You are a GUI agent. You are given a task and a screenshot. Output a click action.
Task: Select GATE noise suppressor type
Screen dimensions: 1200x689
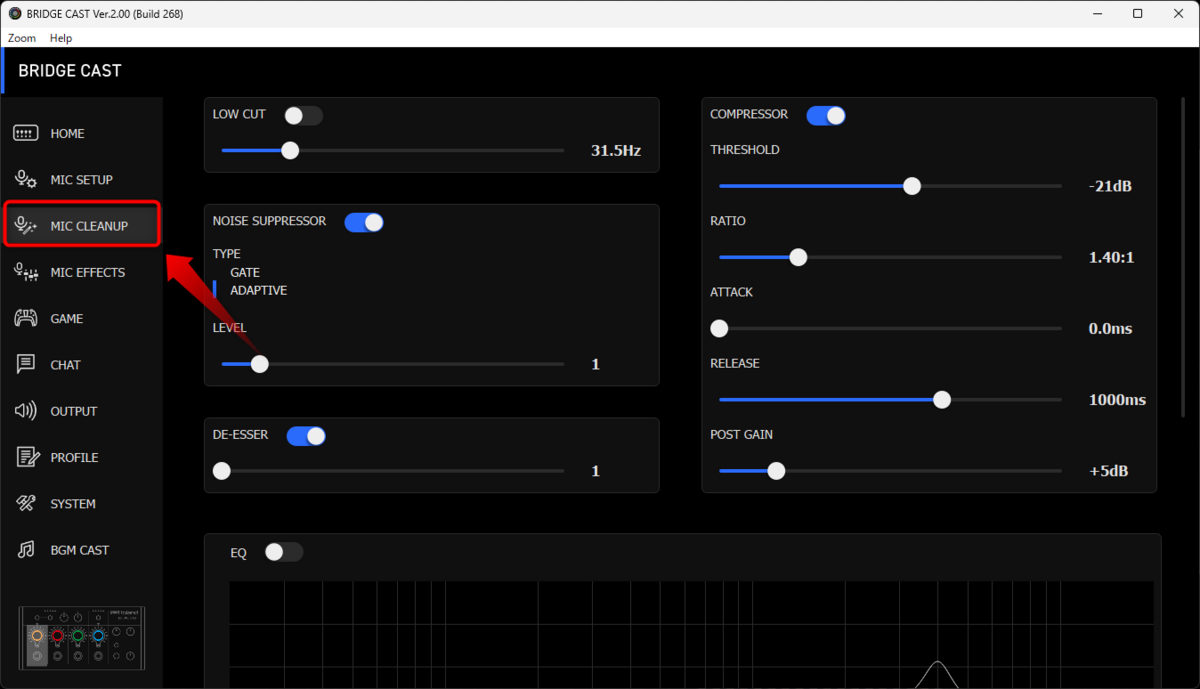(x=245, y=272)
